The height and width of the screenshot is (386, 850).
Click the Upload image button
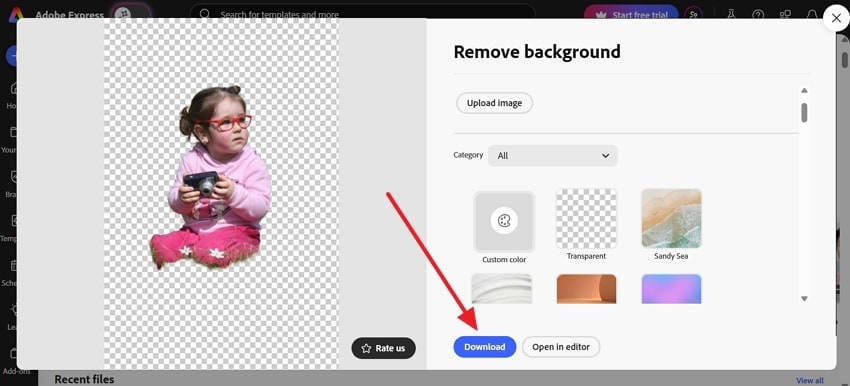pyautogui.click(x=494, y=103)
